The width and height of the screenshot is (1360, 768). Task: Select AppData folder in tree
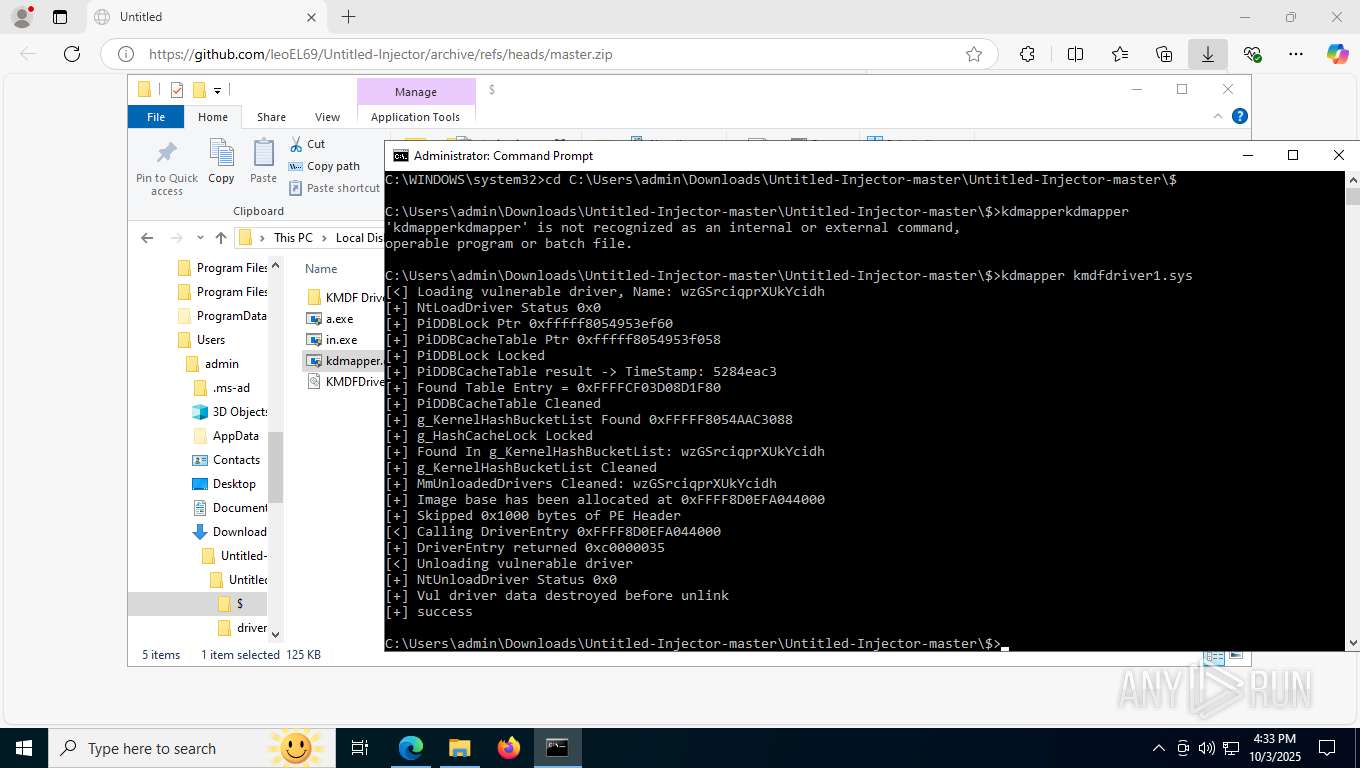pyautogui.click(x=225, y=436)
